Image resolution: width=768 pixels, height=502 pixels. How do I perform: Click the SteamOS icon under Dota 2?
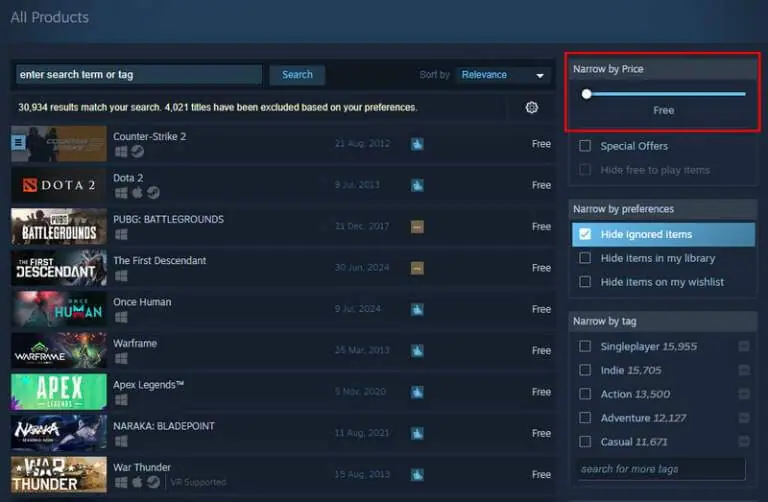coord(153,192)
